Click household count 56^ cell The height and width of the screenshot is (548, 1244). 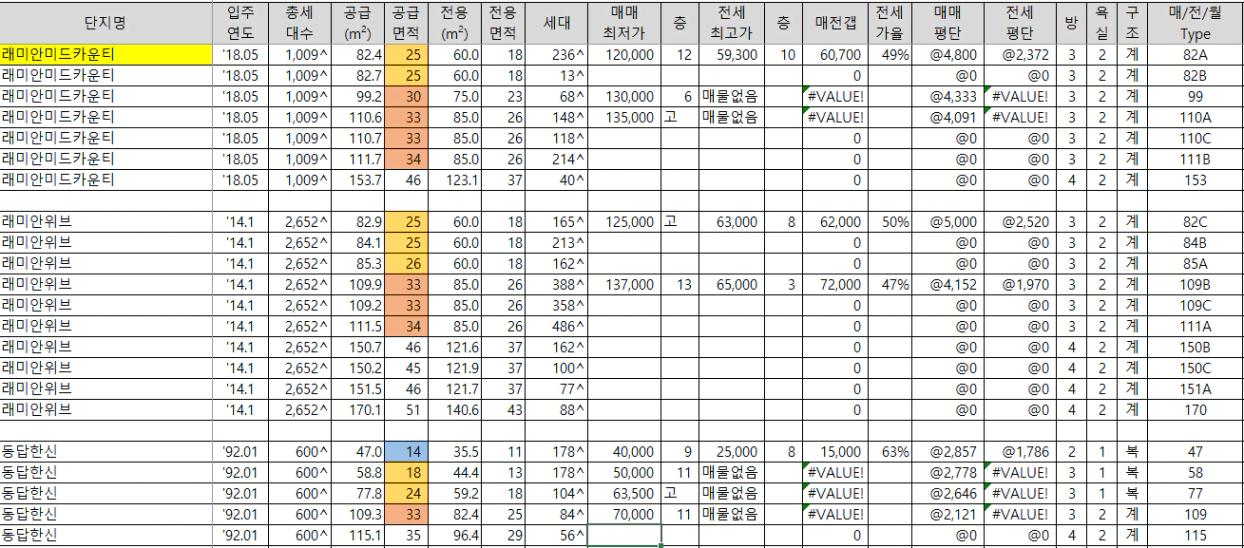(555, 536)
